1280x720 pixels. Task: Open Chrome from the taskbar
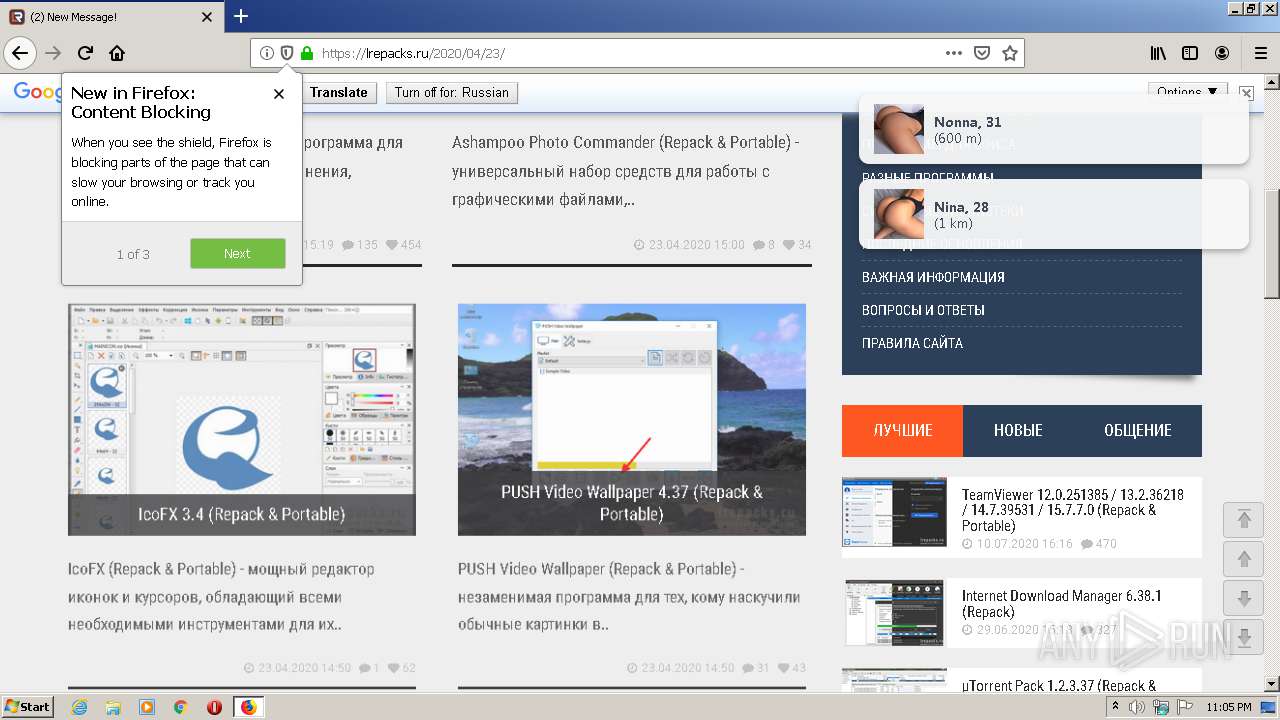coord(180,707)
